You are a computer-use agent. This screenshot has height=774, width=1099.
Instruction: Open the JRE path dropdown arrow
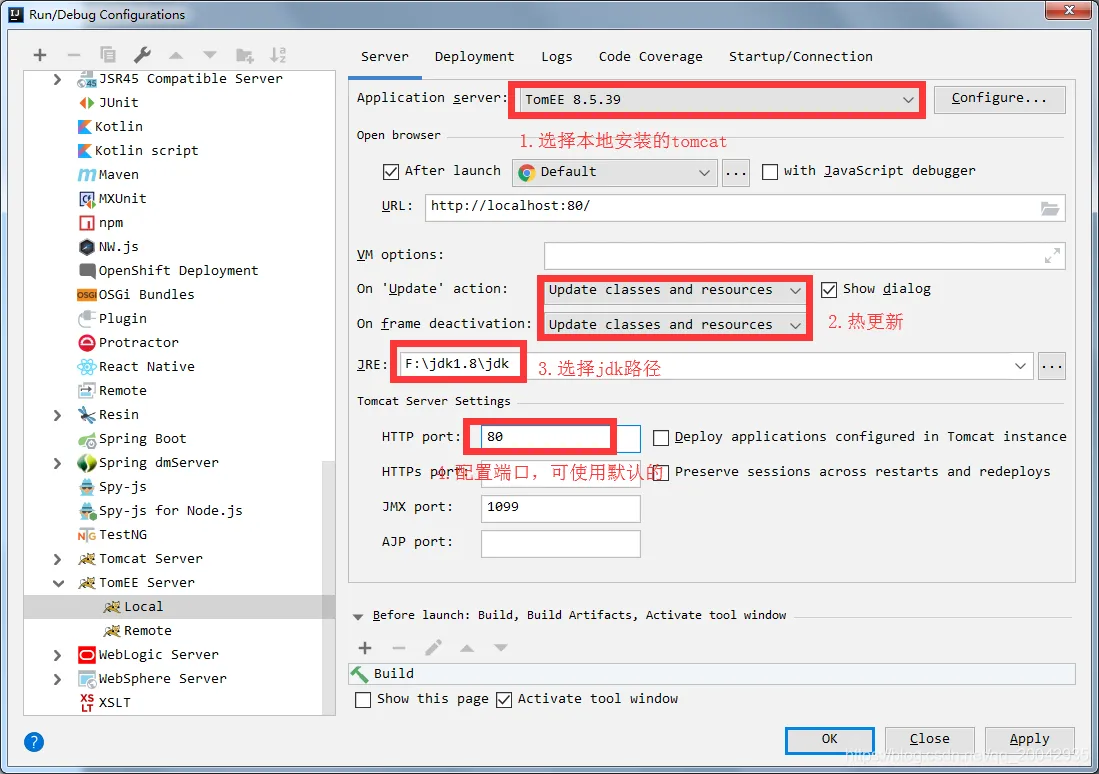pos(1020,365)
